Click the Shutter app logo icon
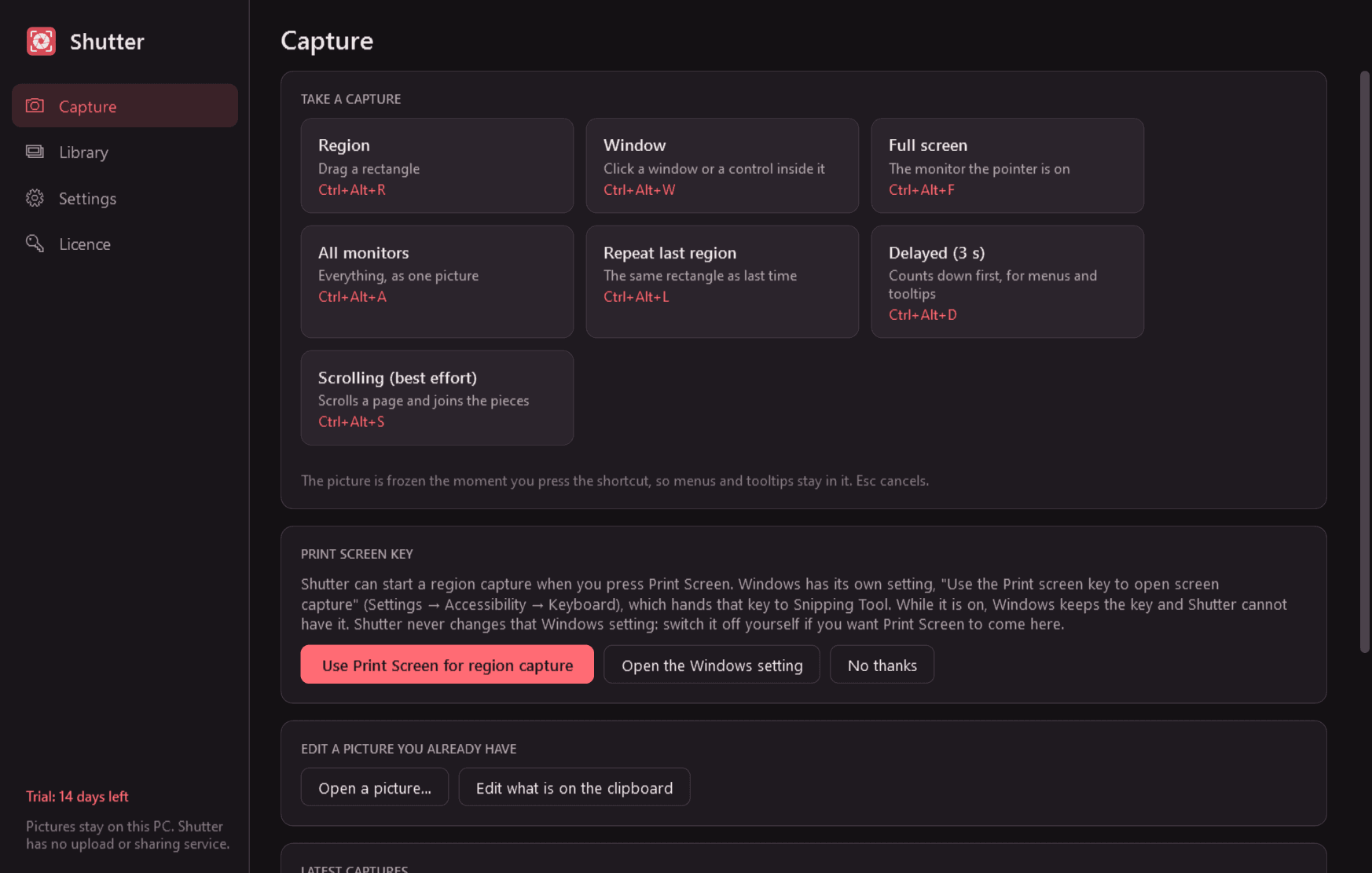This screenshot has width=1372, height=873. coord(41,41)
